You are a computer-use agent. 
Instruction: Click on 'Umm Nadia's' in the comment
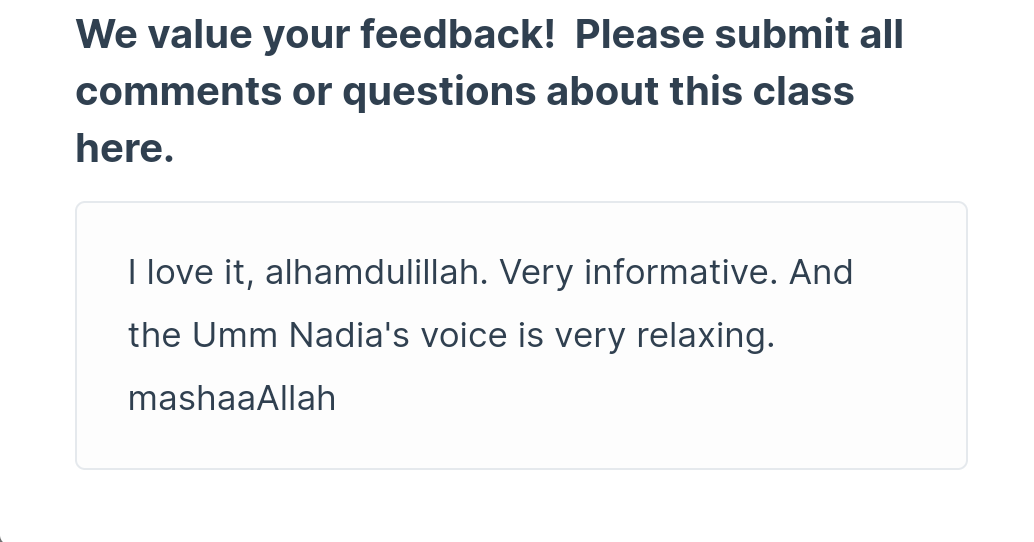tap(301, 335)
